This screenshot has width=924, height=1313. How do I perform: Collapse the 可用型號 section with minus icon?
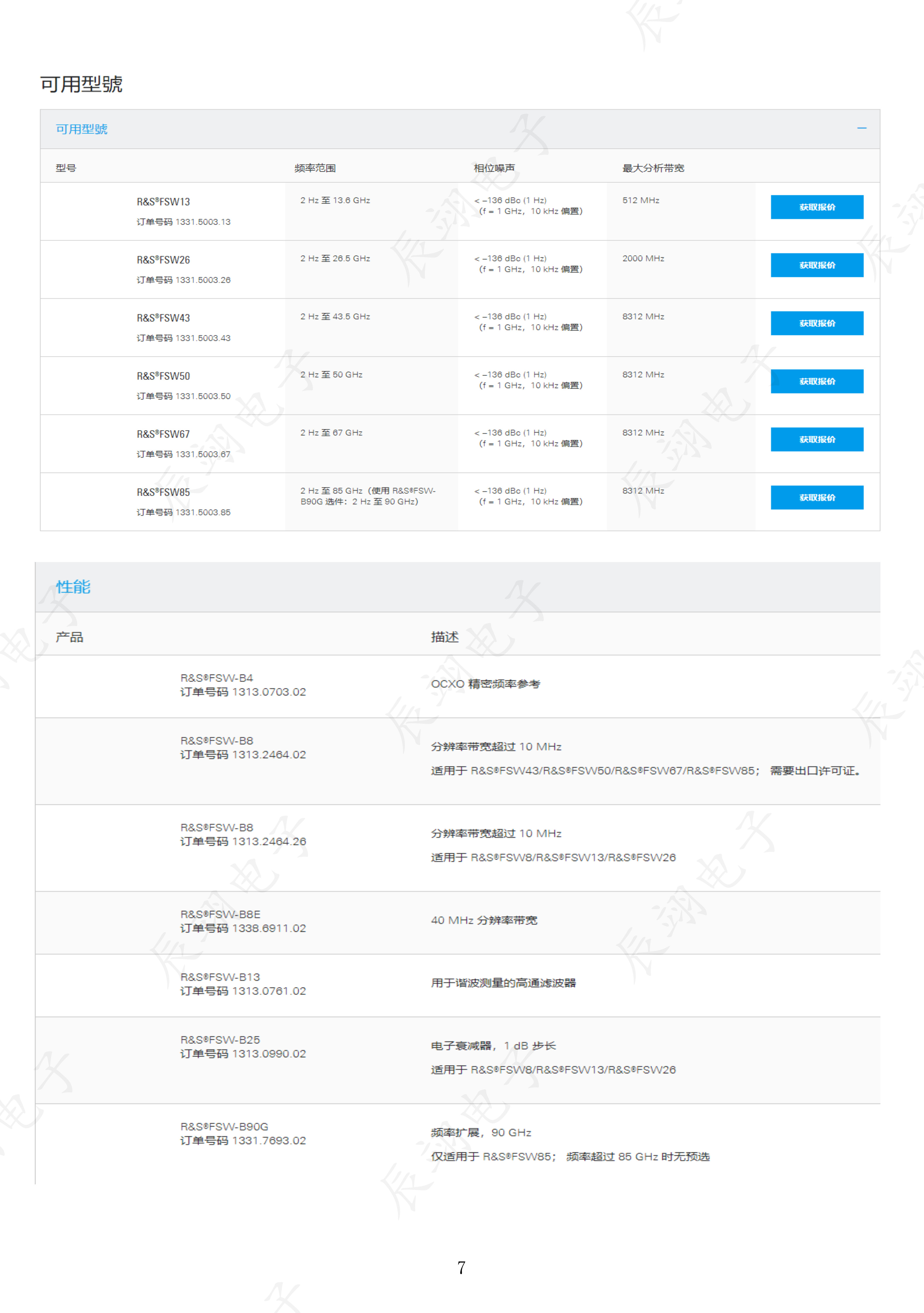click(x=861, y=128)
